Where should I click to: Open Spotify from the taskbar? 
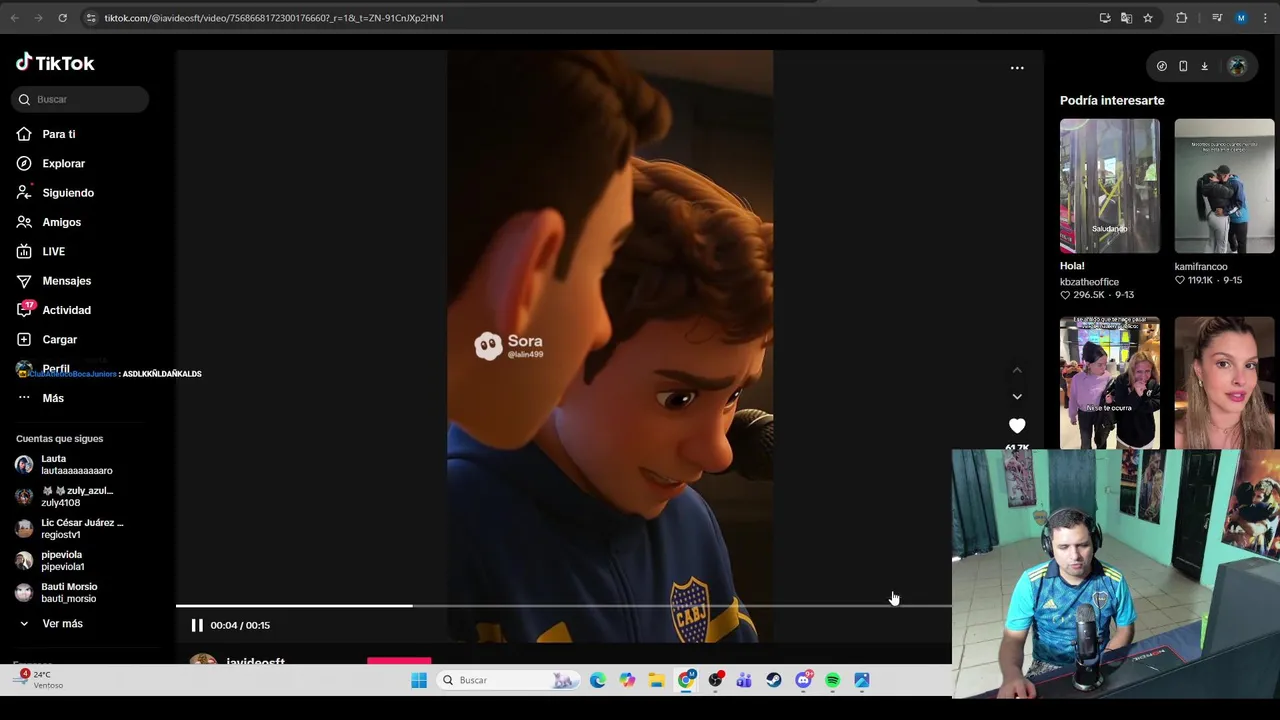coord(832,680)
